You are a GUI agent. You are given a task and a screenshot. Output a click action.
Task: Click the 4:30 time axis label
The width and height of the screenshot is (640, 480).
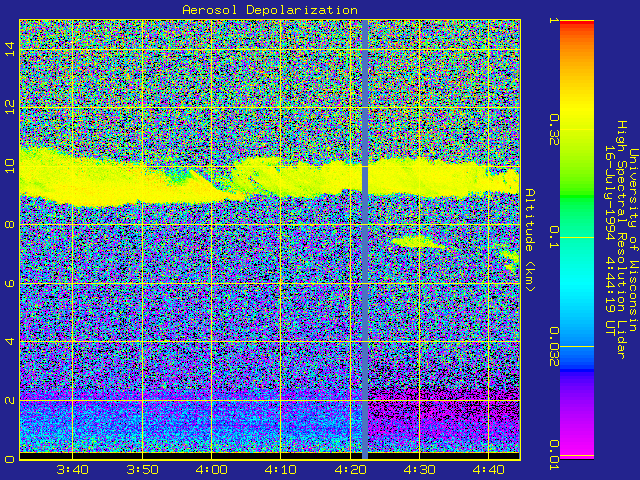(x=420, y=469)
